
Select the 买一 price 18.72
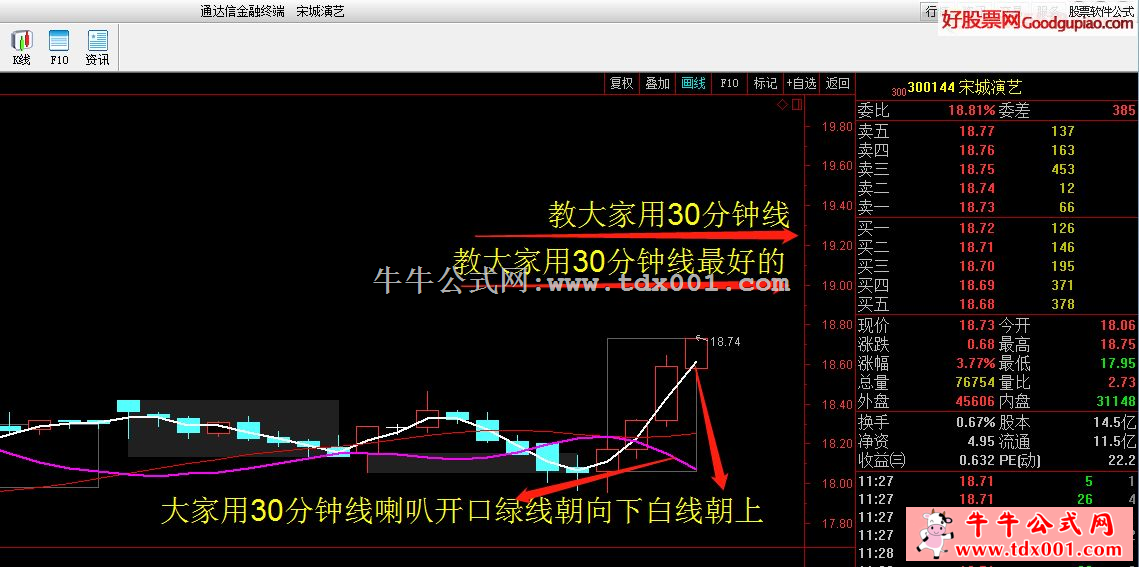pos(976,228)
